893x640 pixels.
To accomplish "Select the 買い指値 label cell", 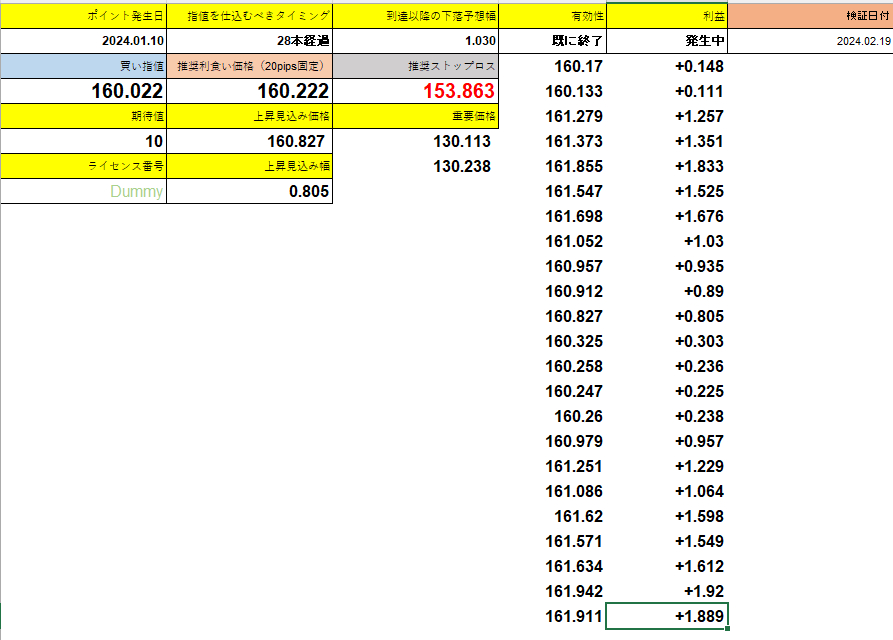I will pos(84,66).
